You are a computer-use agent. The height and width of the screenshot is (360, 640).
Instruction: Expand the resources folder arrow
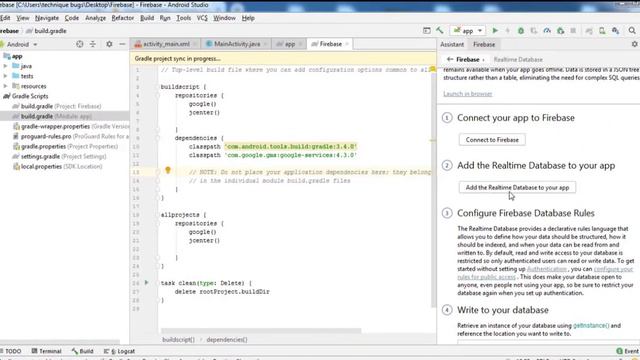[5, 86]
